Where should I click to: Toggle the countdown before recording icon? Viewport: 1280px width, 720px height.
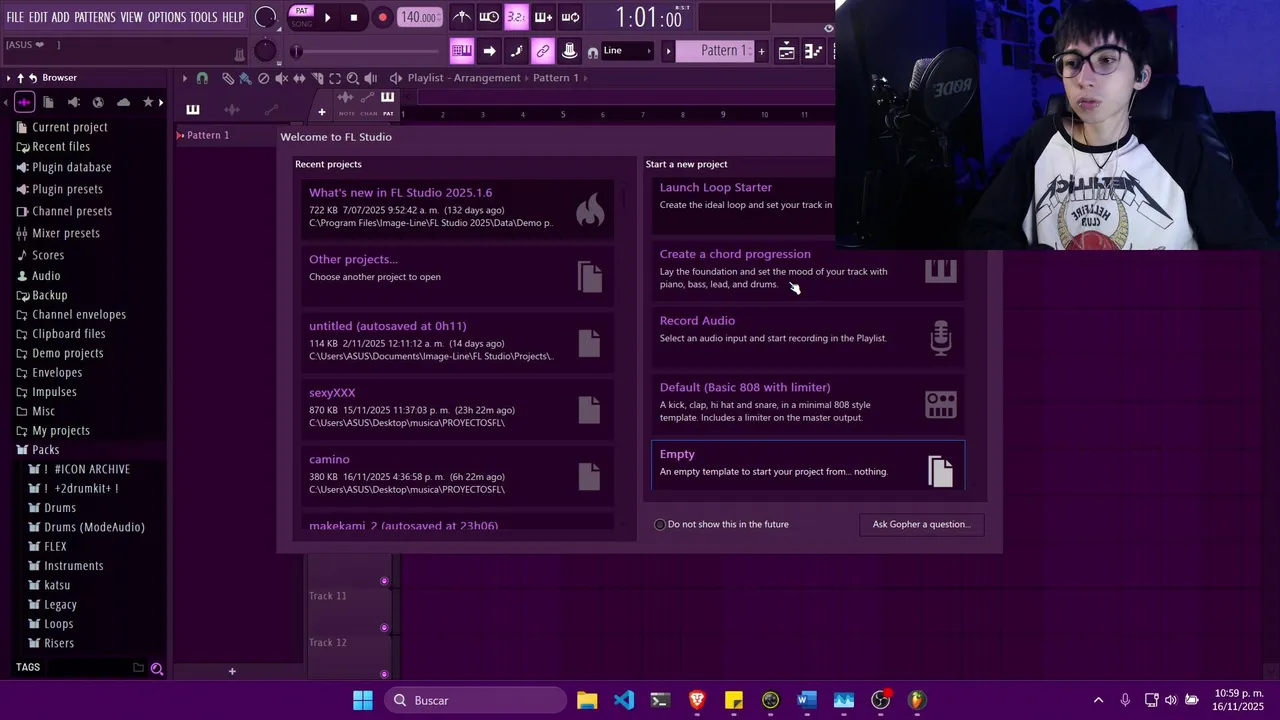[516, 17]
